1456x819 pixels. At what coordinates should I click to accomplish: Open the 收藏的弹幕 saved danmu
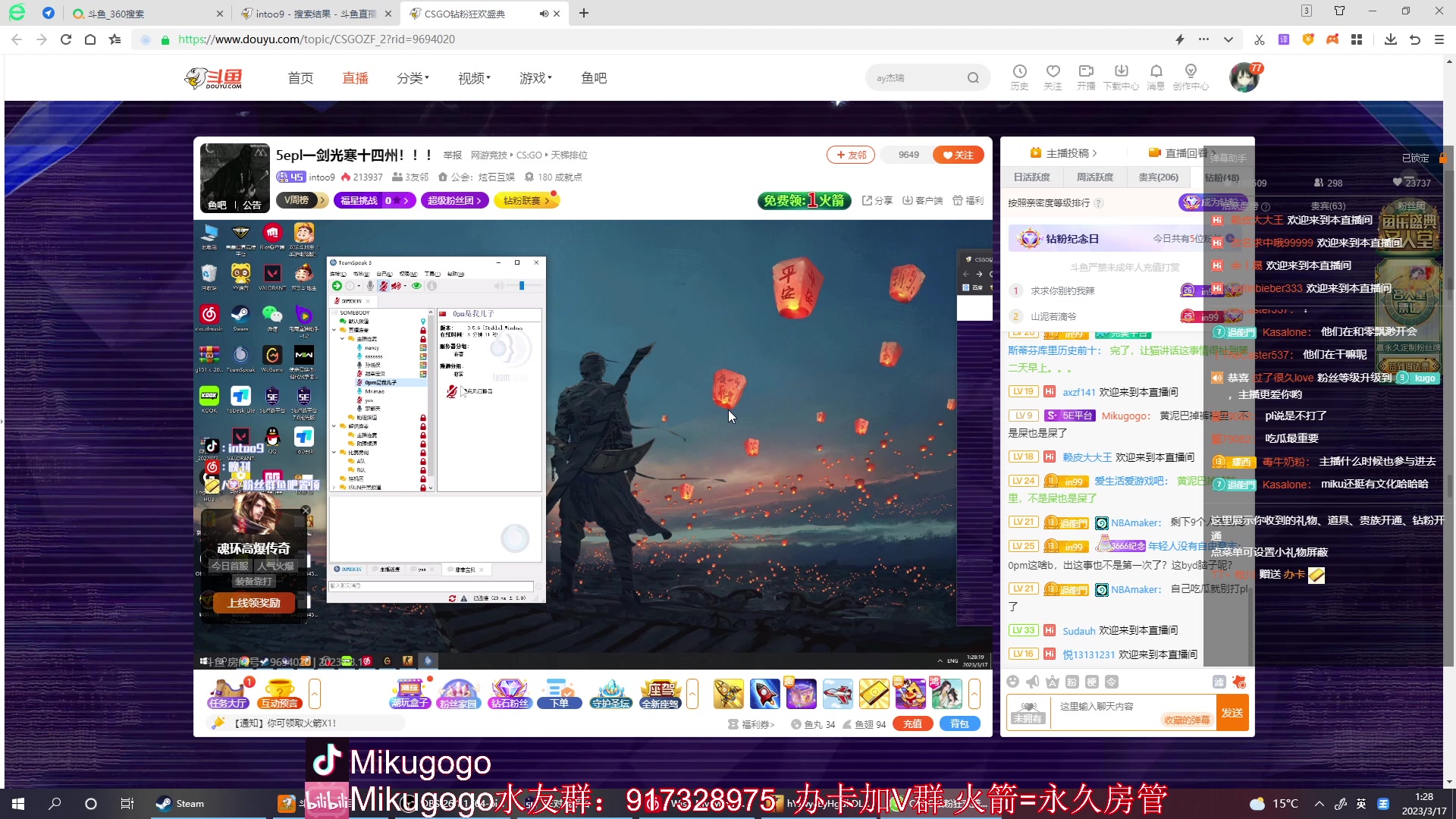1187,720
